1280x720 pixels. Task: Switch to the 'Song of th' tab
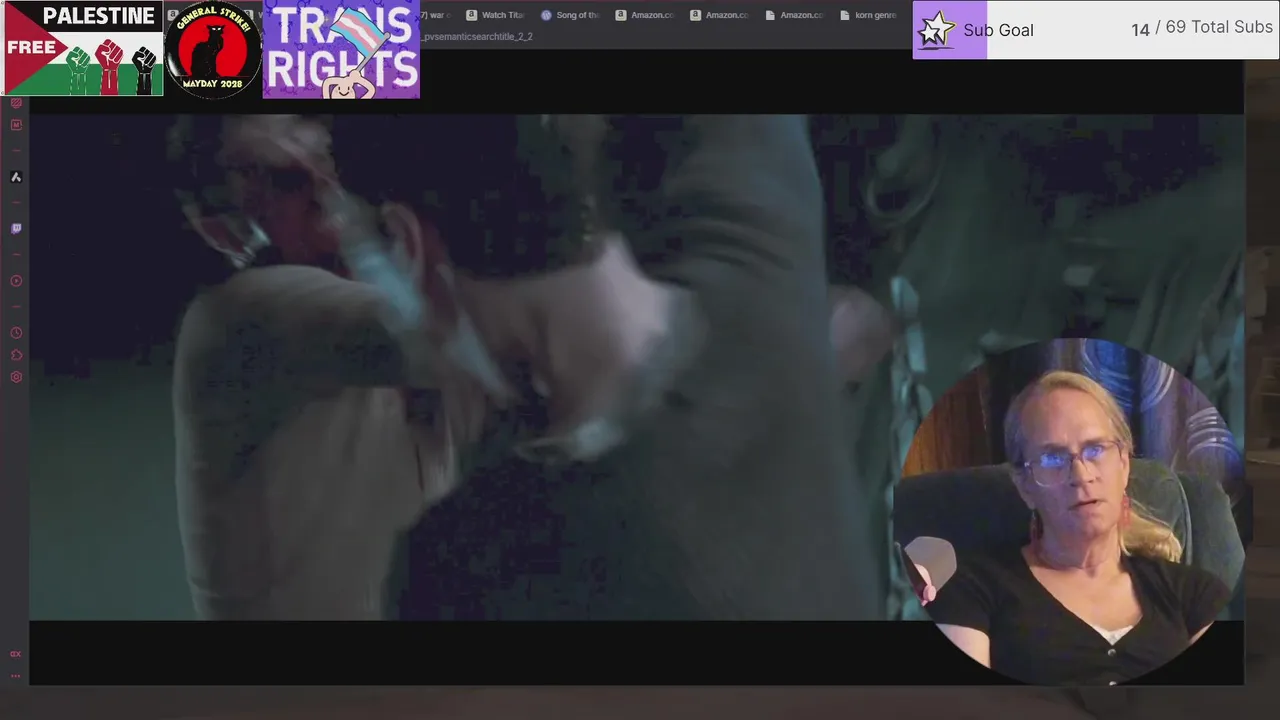click(x=570, y=15)
